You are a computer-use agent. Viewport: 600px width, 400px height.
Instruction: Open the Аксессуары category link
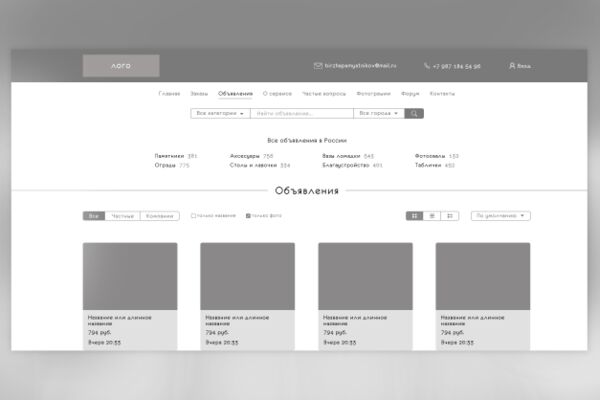tap(245, 156)
